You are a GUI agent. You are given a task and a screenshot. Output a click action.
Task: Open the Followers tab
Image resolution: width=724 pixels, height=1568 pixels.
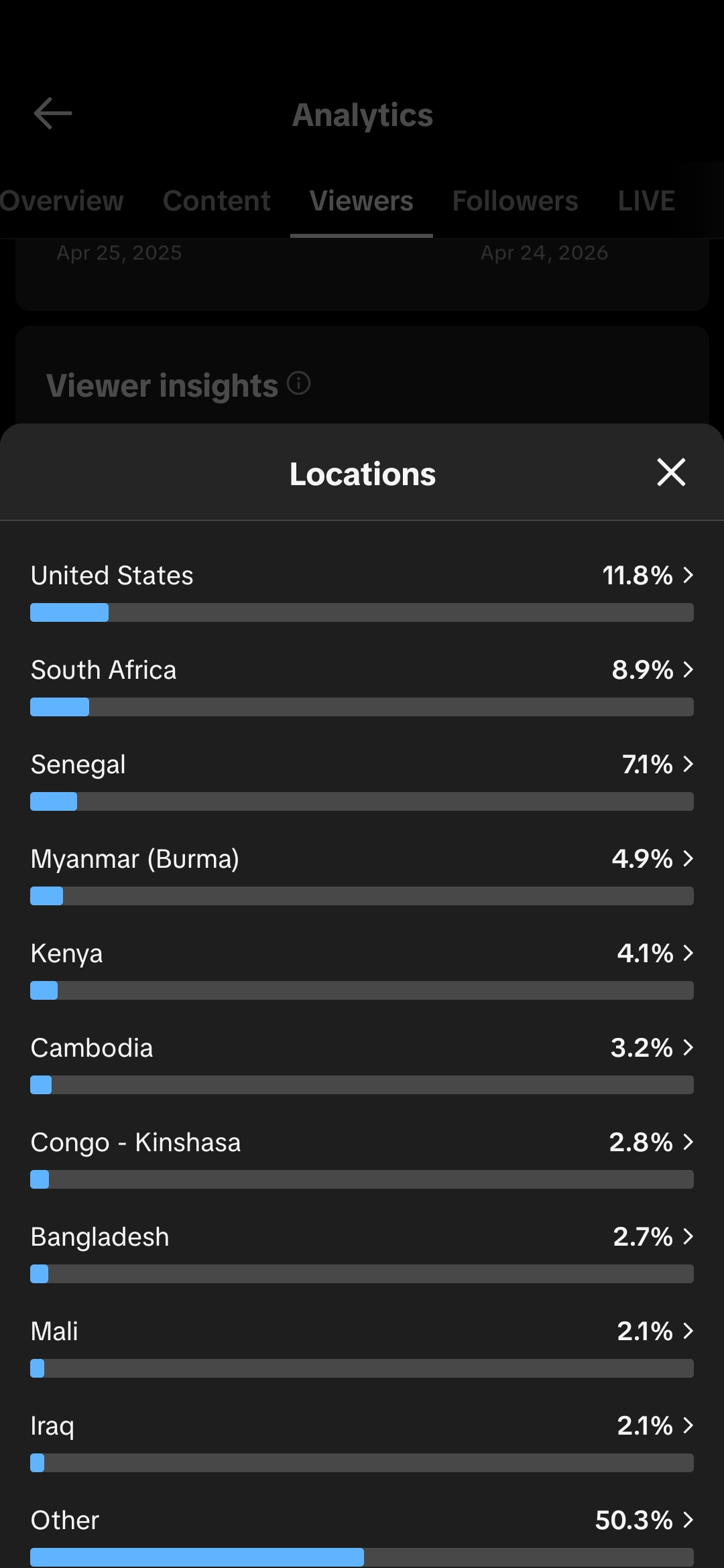click(x=515, y=201)
